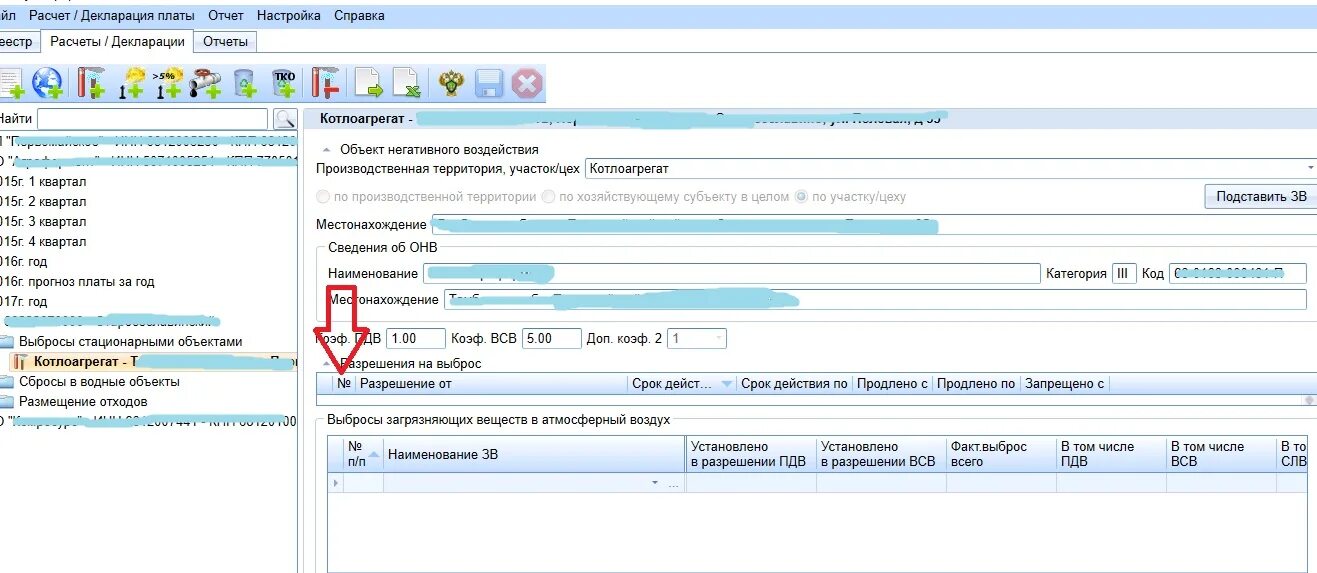Select tree item 015г. 2 квартал
This screenshot has height=573, width=1317.
(44, 202)
